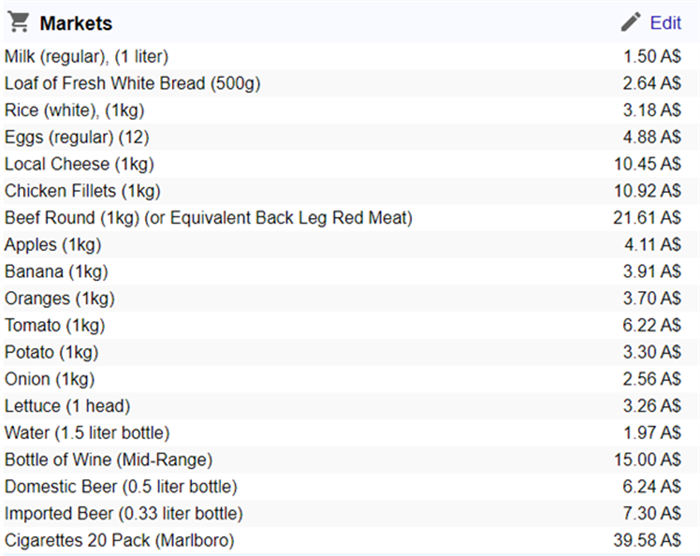The width and height of the screenshot is (700, 556).
Task: Select the Beef Round (1kg) row
Action: coord(208,218)
